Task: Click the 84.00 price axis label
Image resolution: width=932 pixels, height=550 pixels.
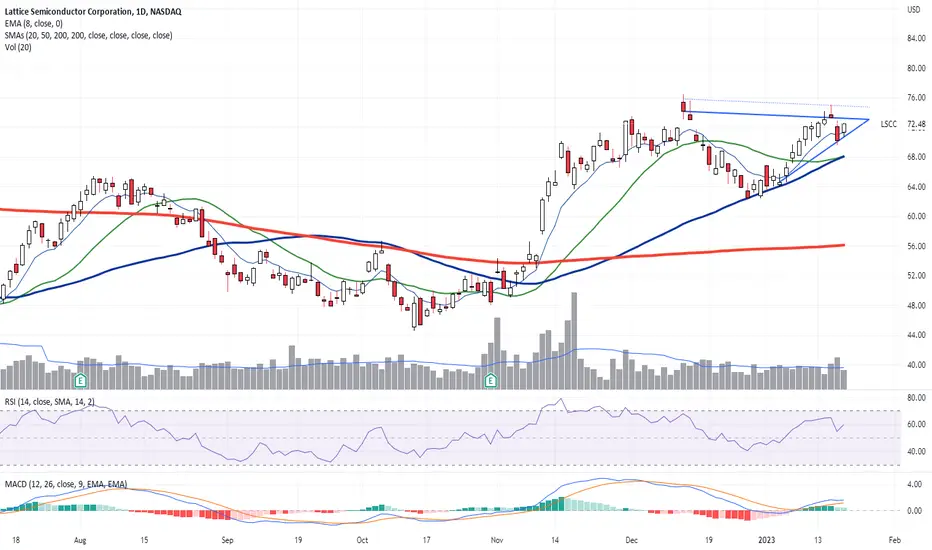Action: pyautogui.click(x=917, y=39)
